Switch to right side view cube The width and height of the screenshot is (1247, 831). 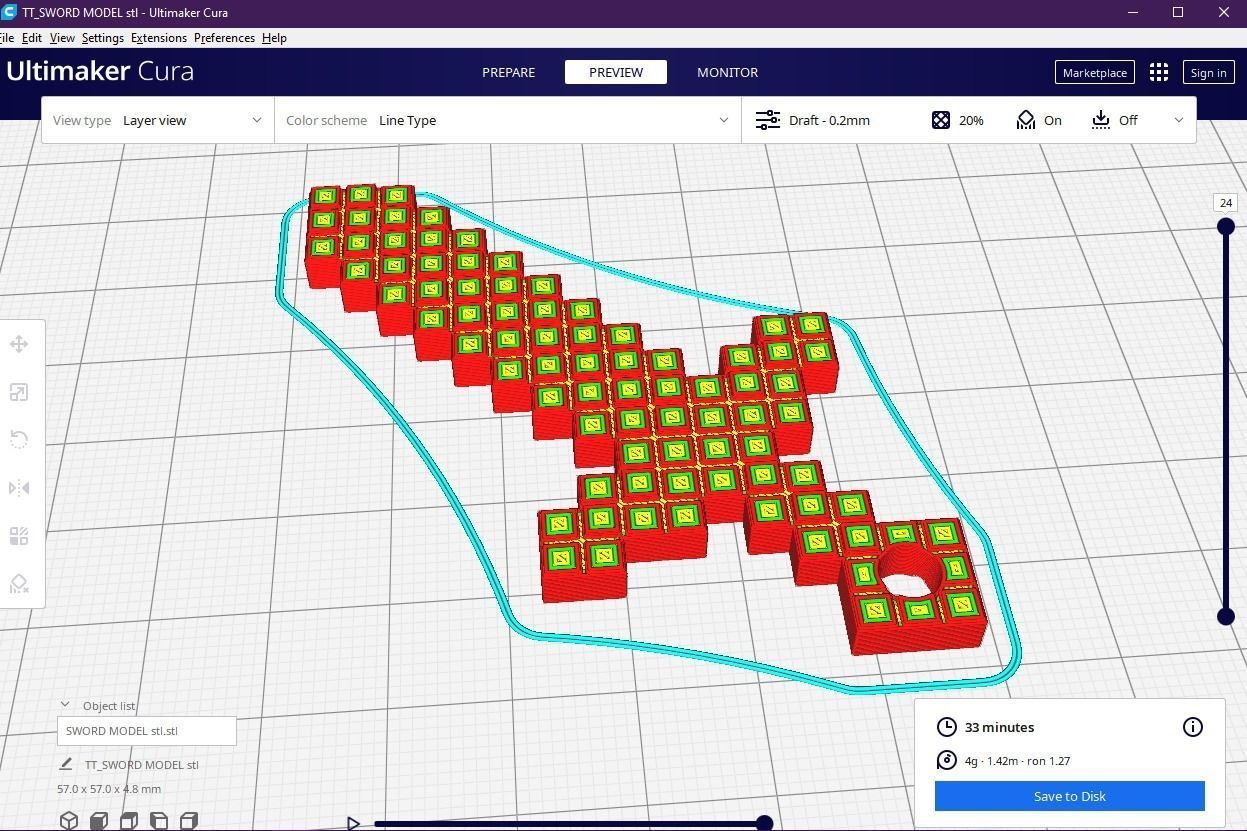point(189,821)
